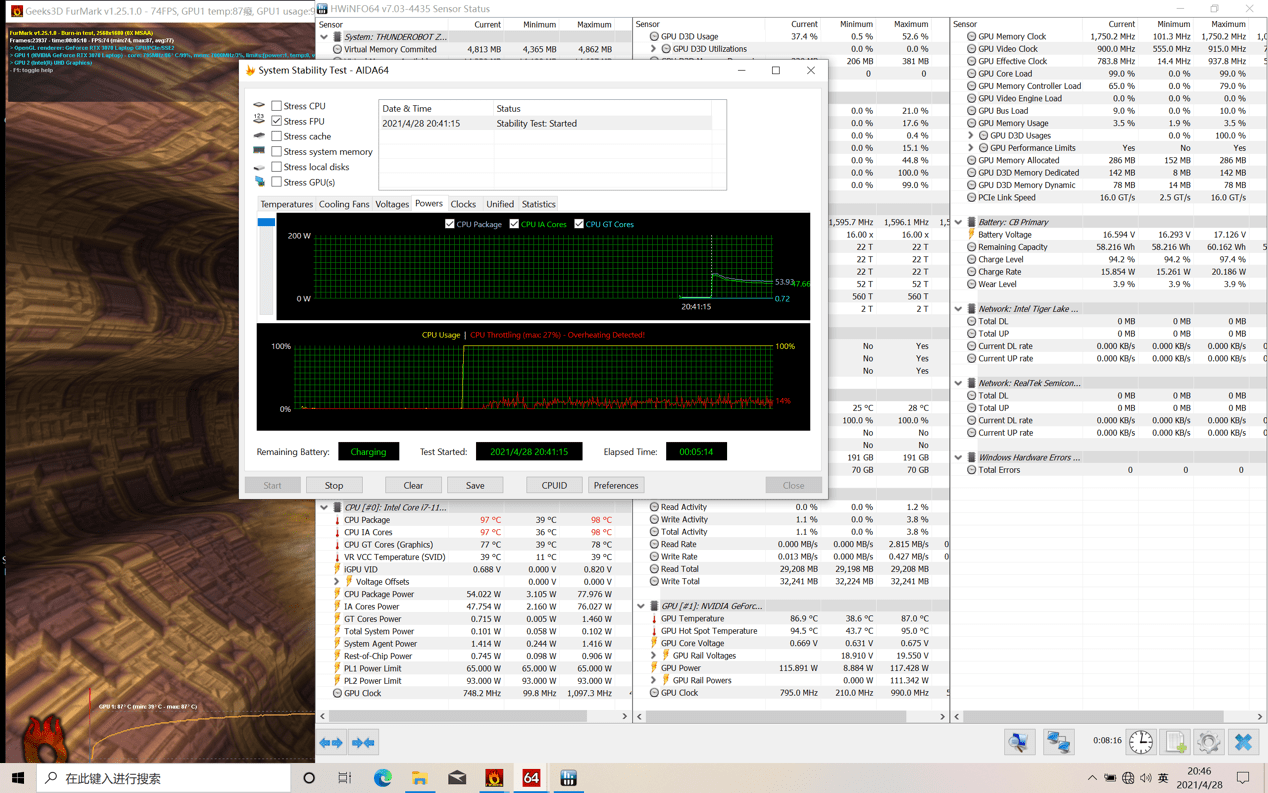The width and height of the screenshot is (1268, 793).
Task: Open Mail app from taskbar
Action: pos(457,778)
